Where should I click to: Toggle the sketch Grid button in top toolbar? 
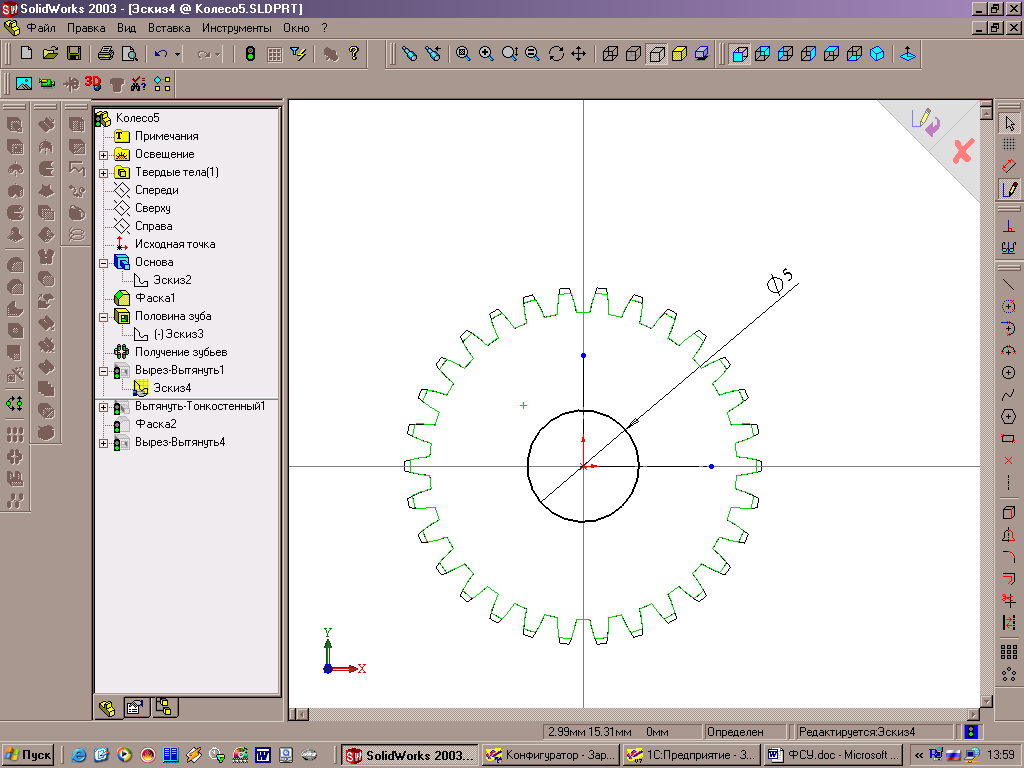click(274, 54)
